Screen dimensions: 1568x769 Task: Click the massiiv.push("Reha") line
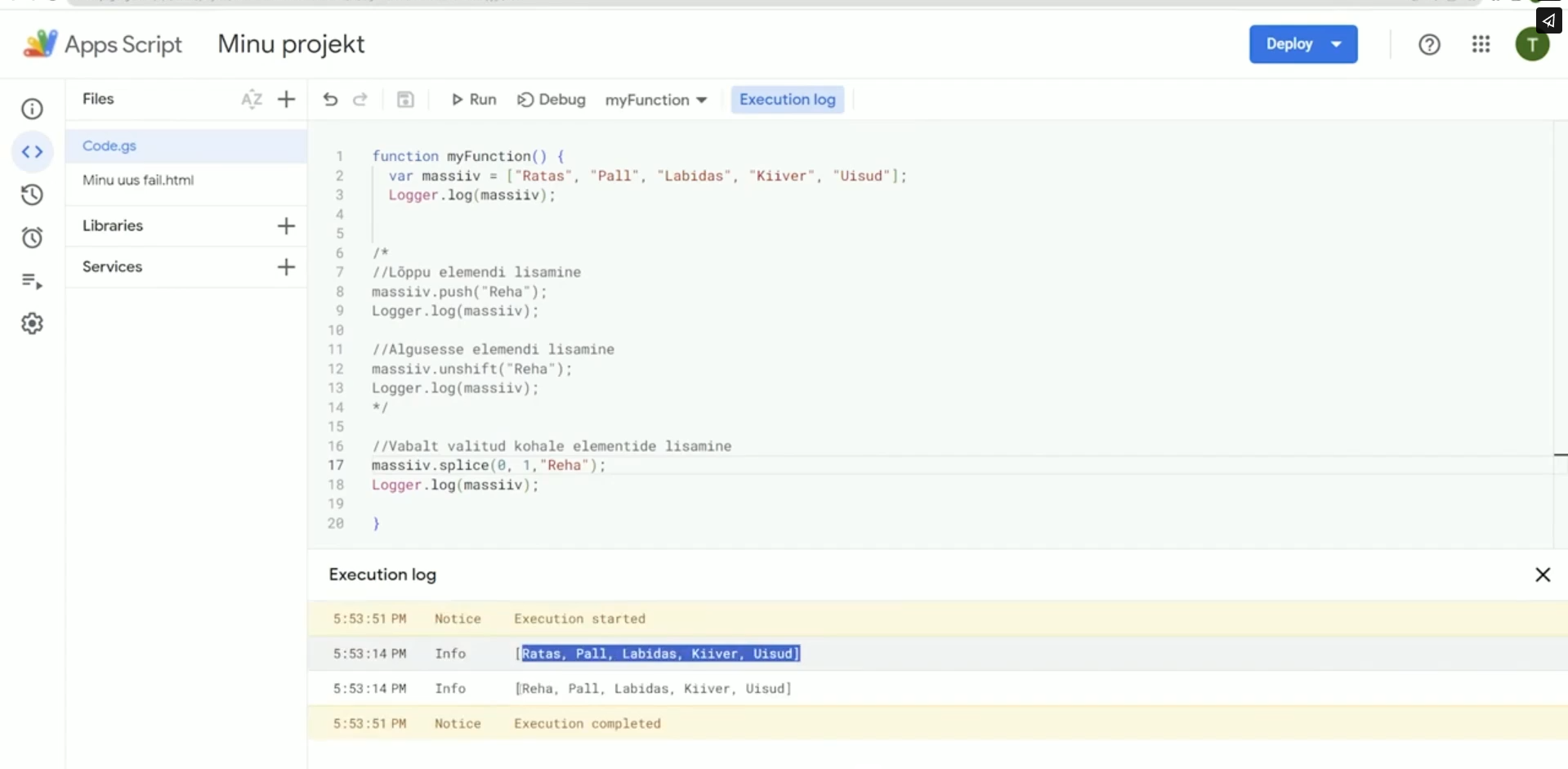(x=459, y=292)
